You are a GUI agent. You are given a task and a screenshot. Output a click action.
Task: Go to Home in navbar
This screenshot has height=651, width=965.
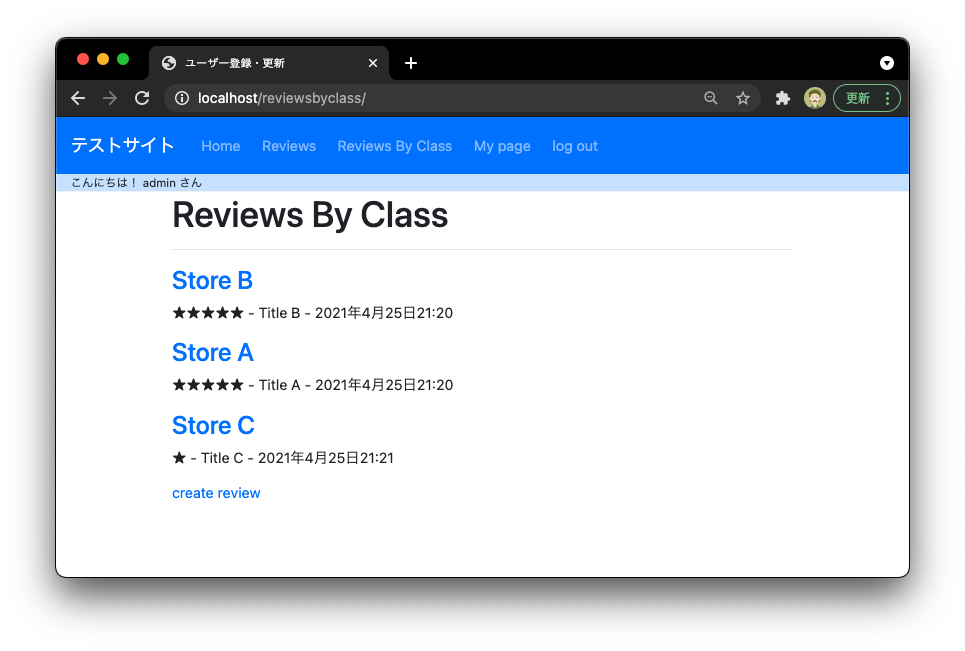coord(220,146)
